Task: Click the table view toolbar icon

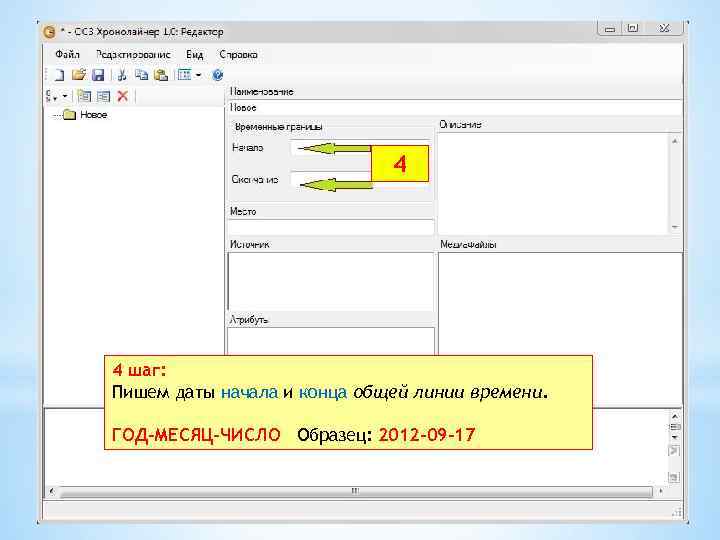Action: 185,74
